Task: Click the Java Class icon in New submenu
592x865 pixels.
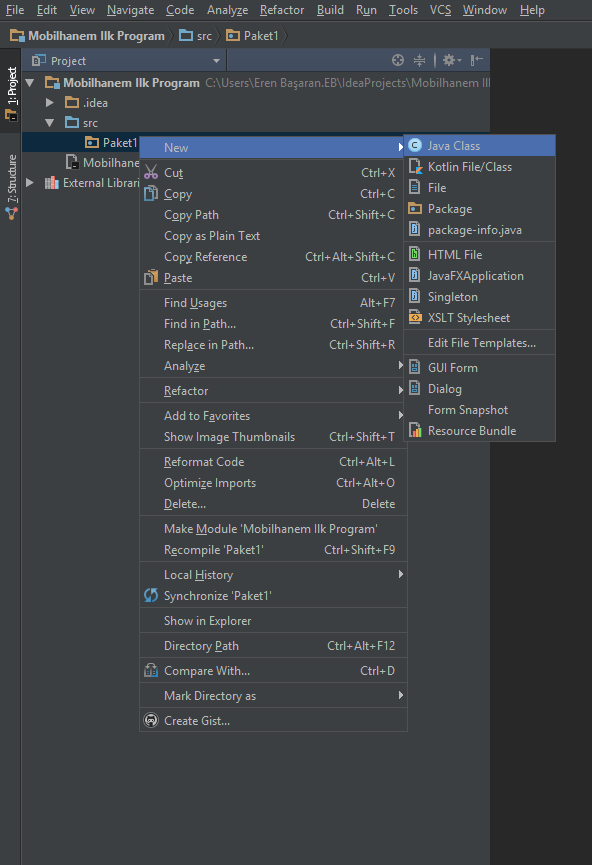Action: (x=415, y=146)
